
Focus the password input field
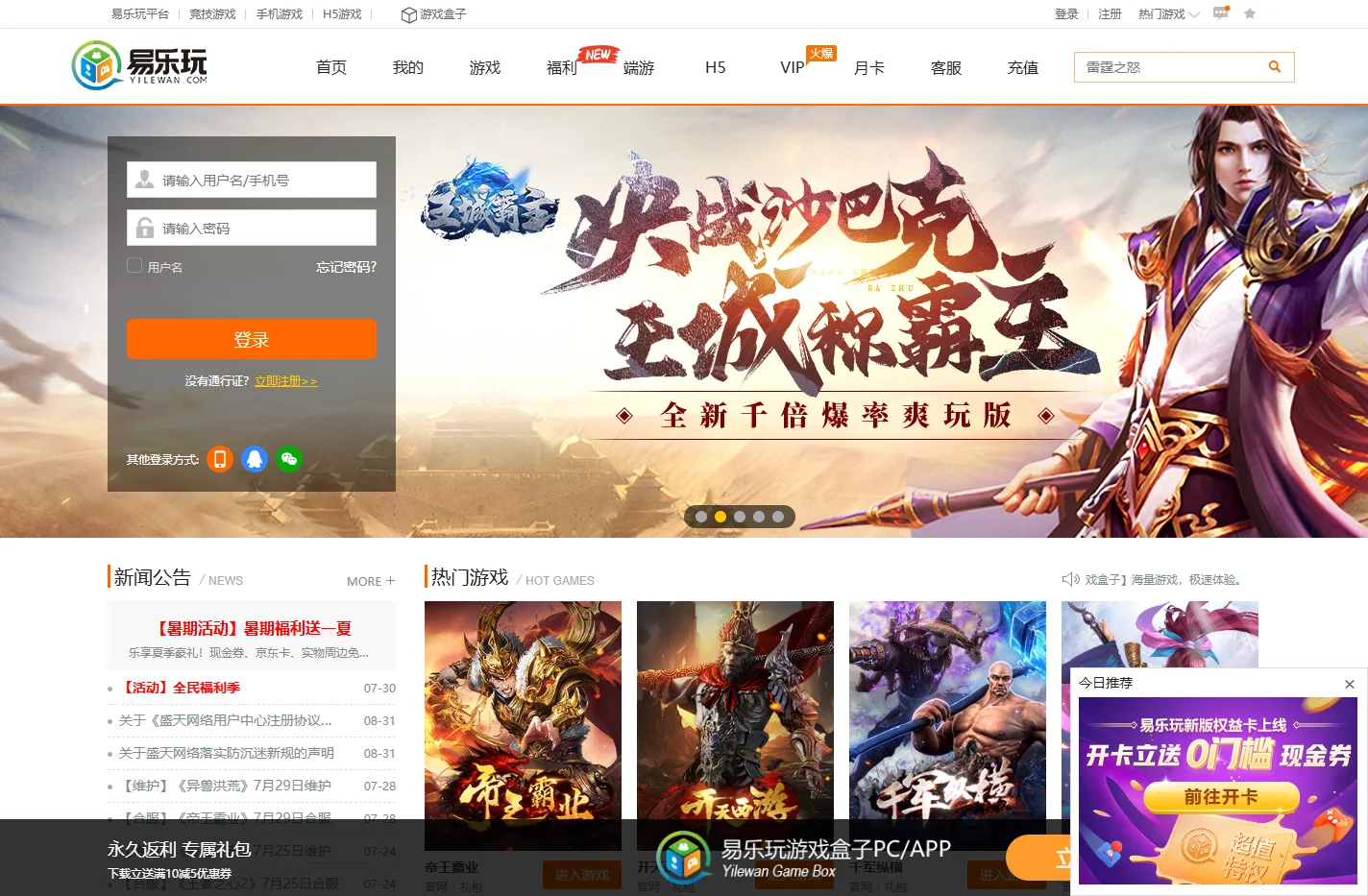point(252,228)
